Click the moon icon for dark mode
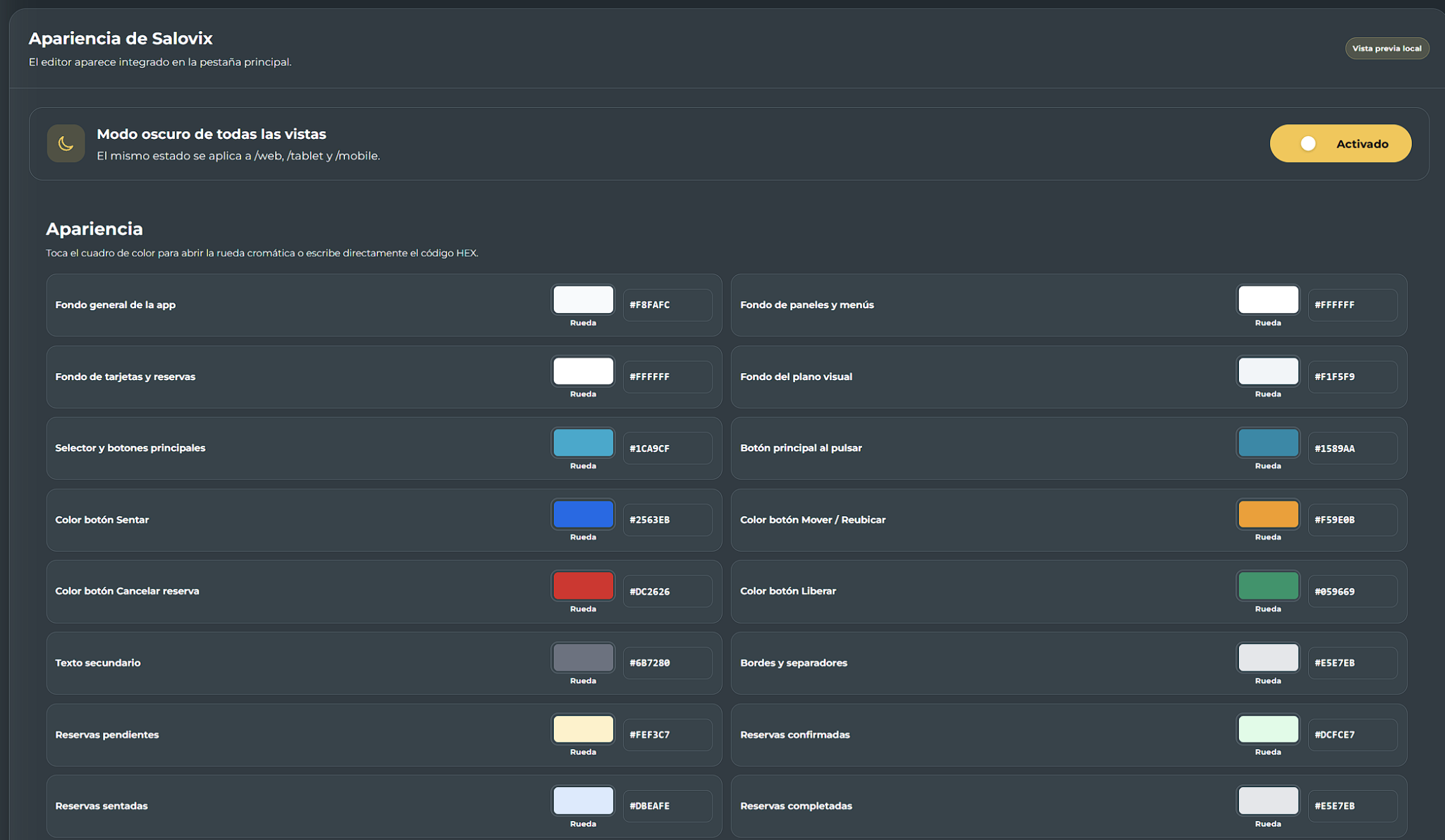This screenshot has width=1445, height=840. (x=66, y=143)
